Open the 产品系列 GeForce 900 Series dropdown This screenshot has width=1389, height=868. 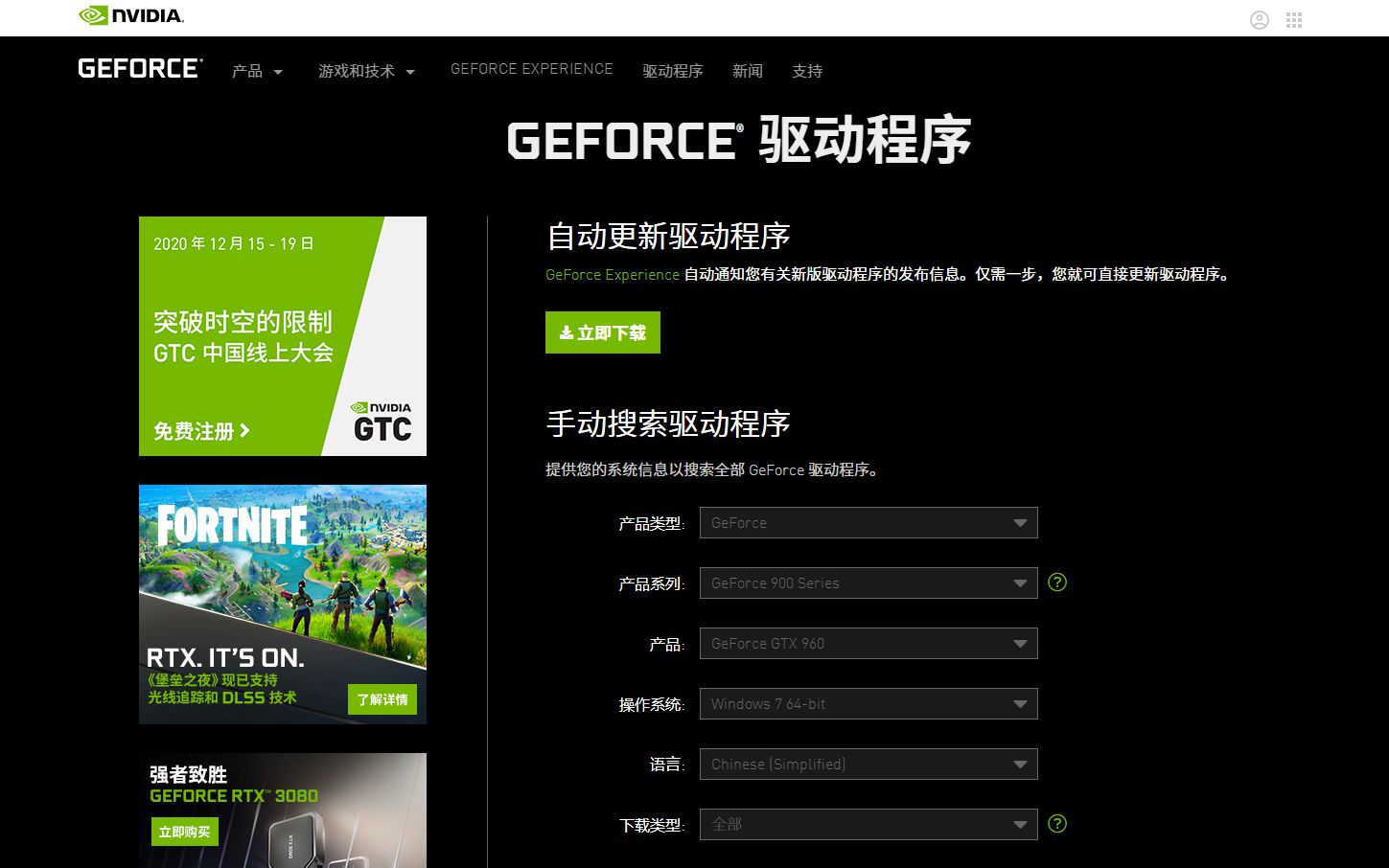[x=868, y=583]
